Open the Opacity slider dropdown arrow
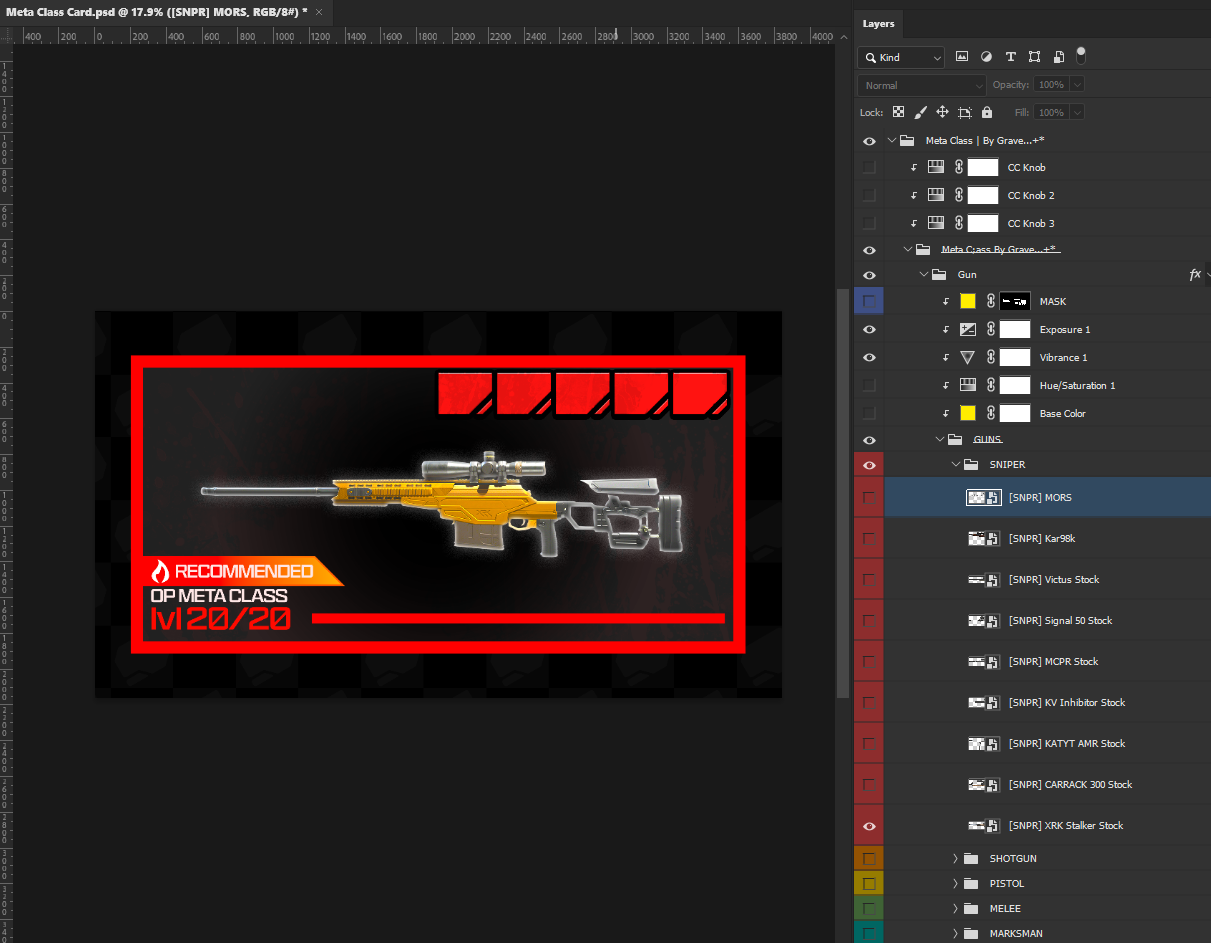1211x943 pixels. pyautogui.click(x=1077, y=85)
